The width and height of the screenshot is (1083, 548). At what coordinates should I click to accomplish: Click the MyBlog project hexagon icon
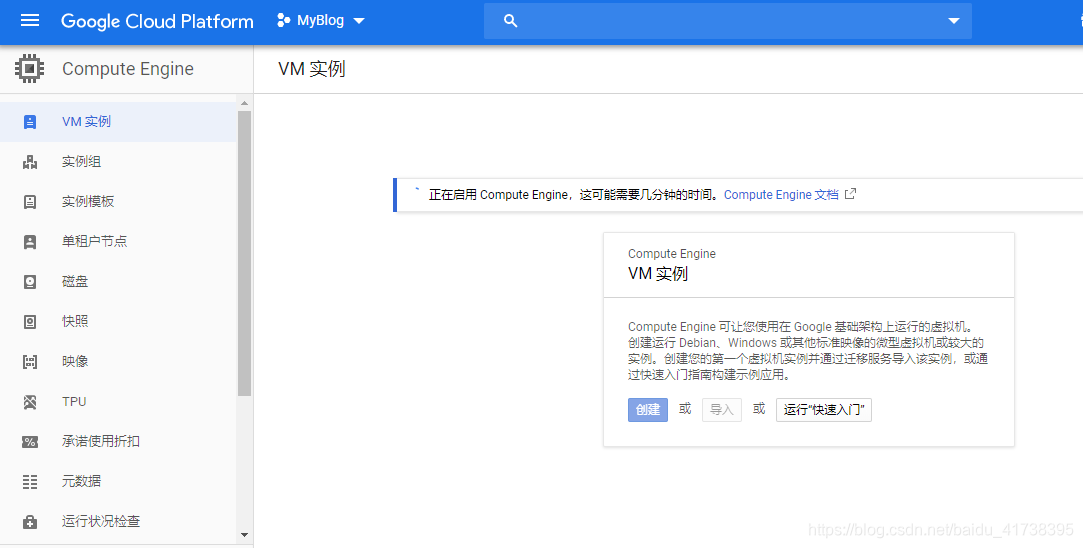(283, 21)
